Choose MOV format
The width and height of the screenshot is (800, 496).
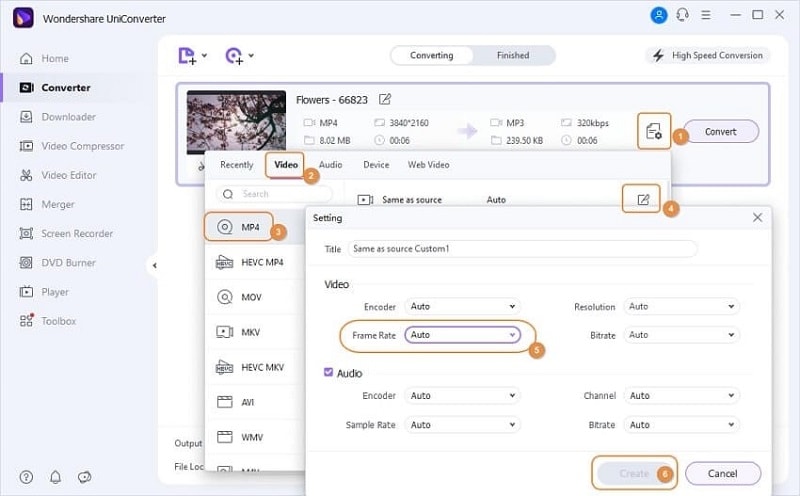pyautogui.click(x=255, y=297)
